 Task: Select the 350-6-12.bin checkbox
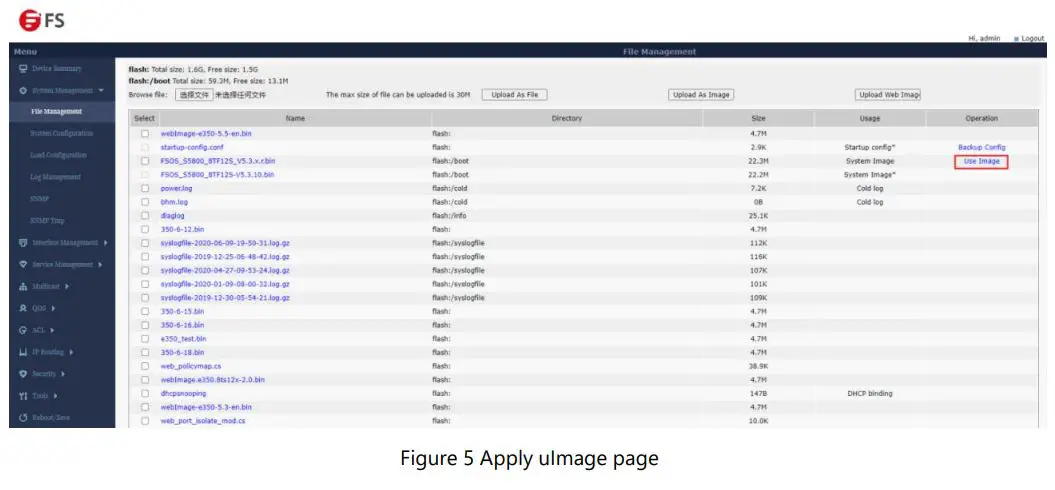click(145, 230)
